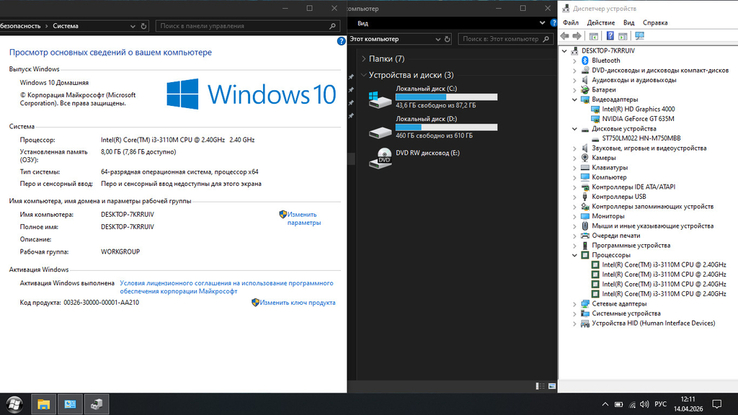The image size is (738, 415).
Task: Open File Explorer from the taskbar
Action: click(44, 404)
